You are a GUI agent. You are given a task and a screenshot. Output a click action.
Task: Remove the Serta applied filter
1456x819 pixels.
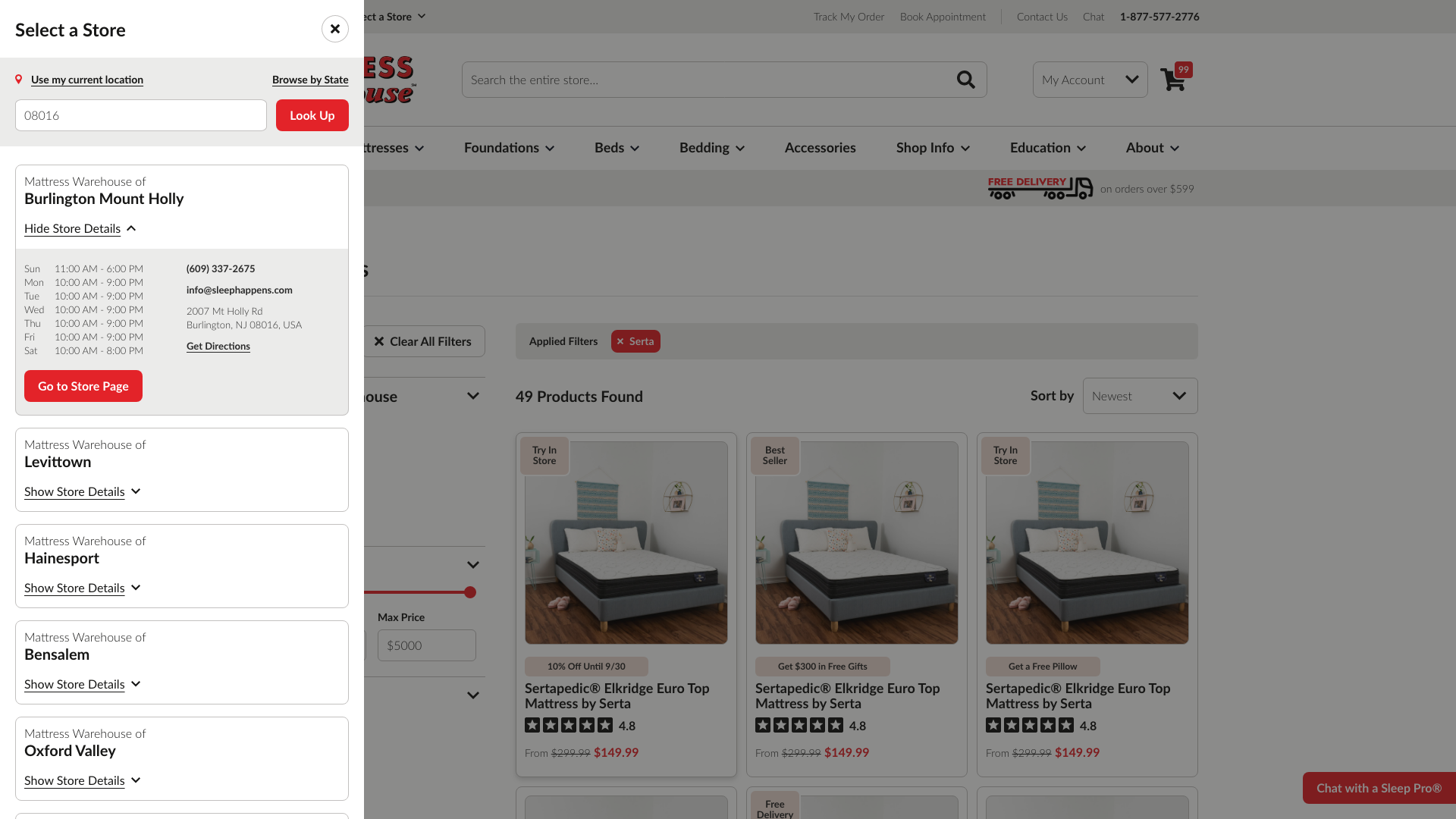click(620, 341)
